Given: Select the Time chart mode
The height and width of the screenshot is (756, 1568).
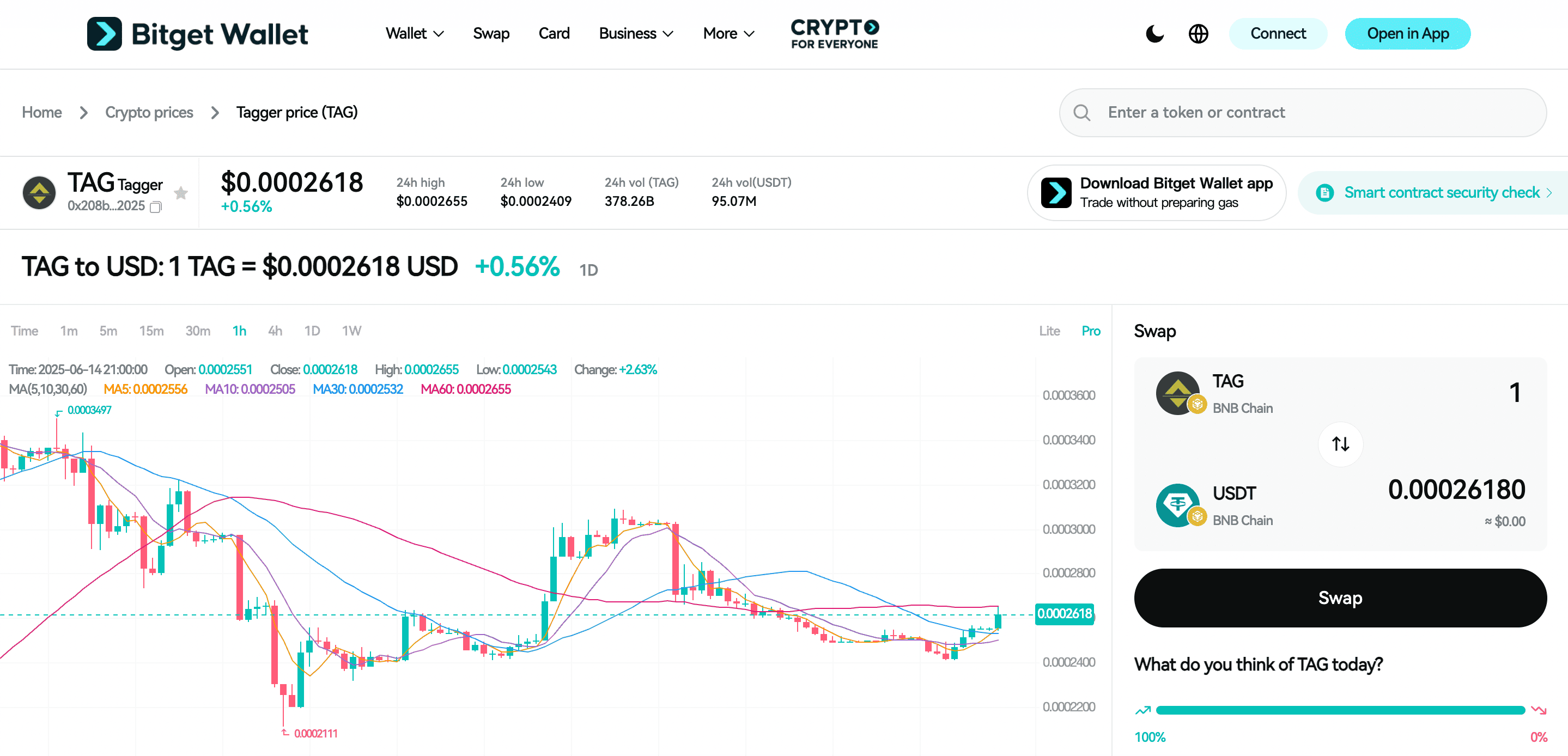Looking at the screenshot, I should pyautogui.click(x=25, y=331).
